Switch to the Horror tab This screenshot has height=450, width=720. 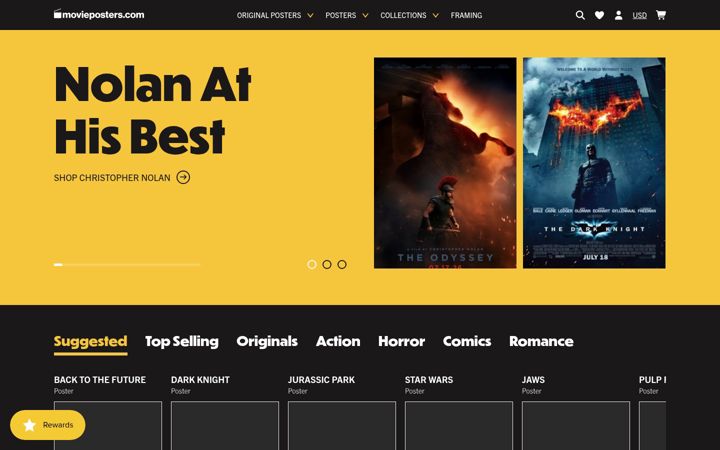tap(401, 342)
